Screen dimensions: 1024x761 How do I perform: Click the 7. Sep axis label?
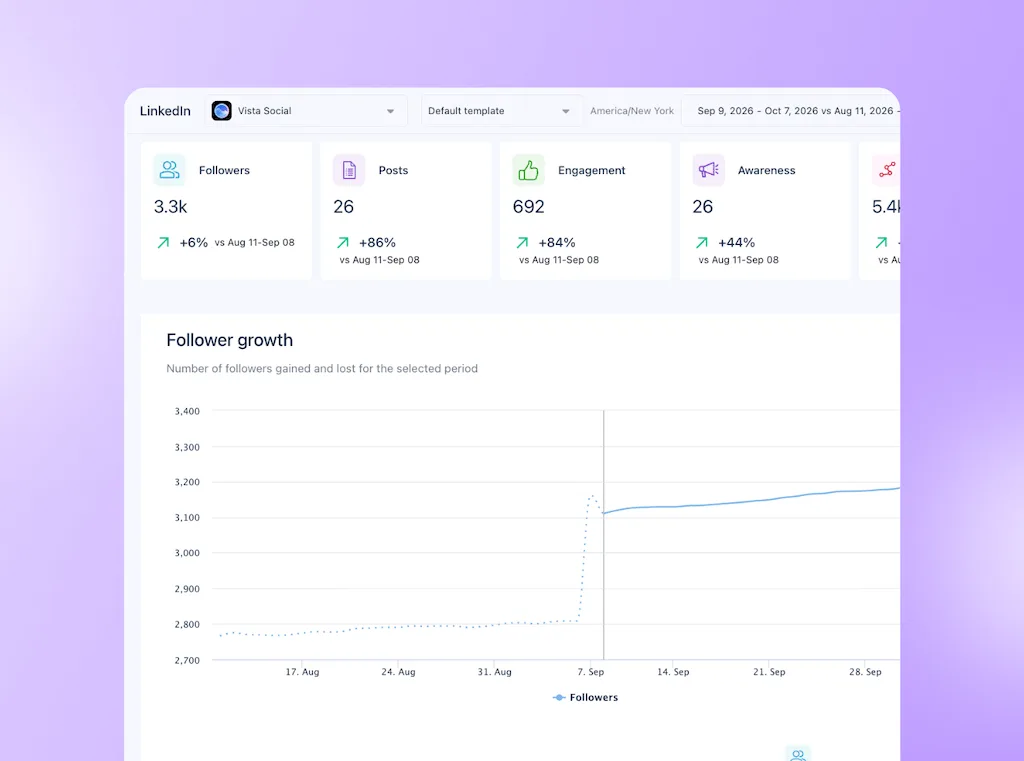[591, 672]
